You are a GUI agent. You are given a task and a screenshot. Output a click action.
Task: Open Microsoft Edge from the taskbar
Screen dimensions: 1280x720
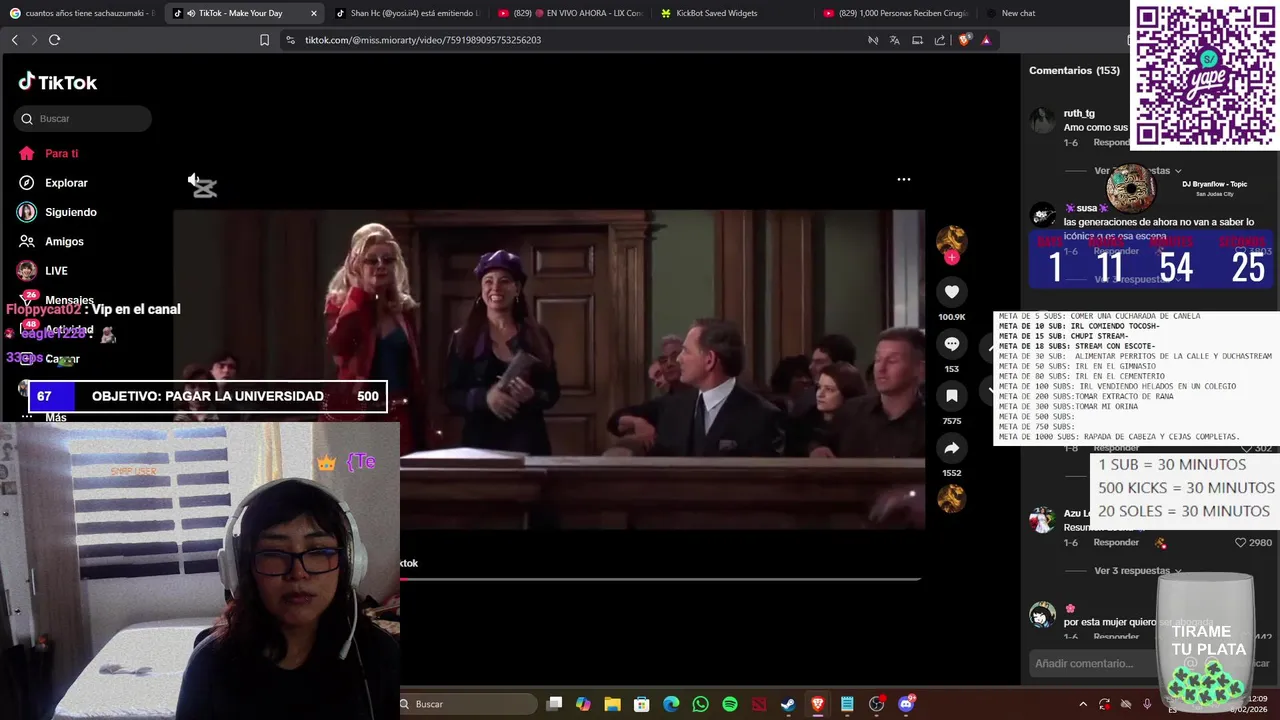(x=671, y=704)
